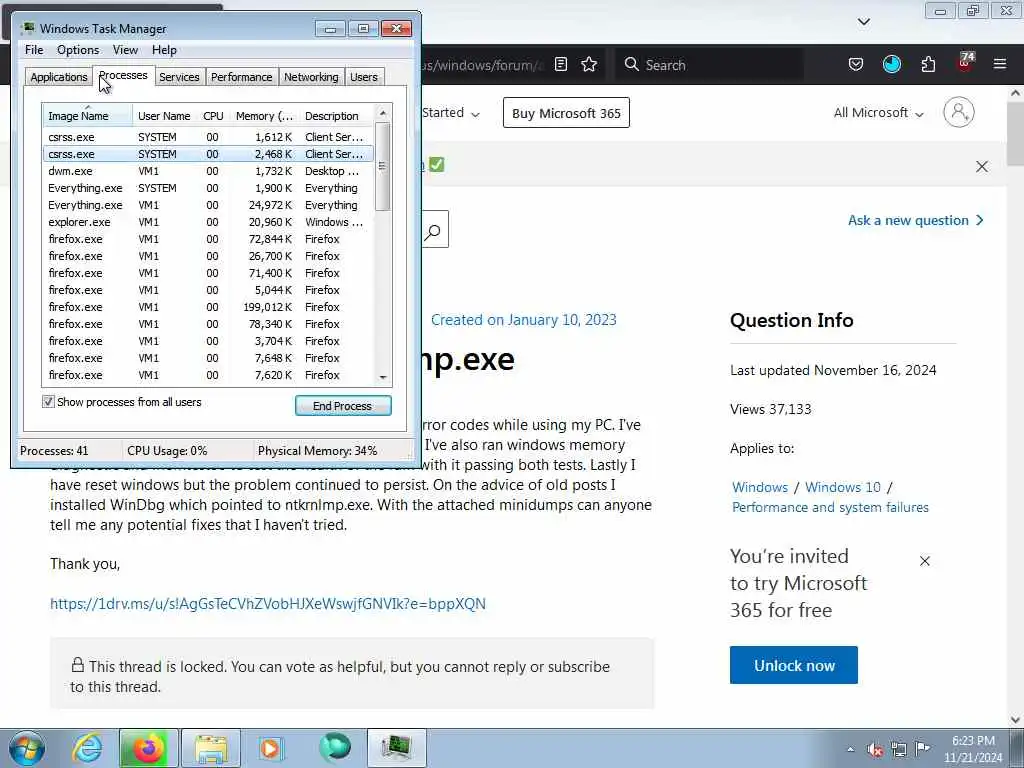This screenshot has width=1024, height=768.
Task: Open Windows Start orb
Action: [x=27, y=748]
